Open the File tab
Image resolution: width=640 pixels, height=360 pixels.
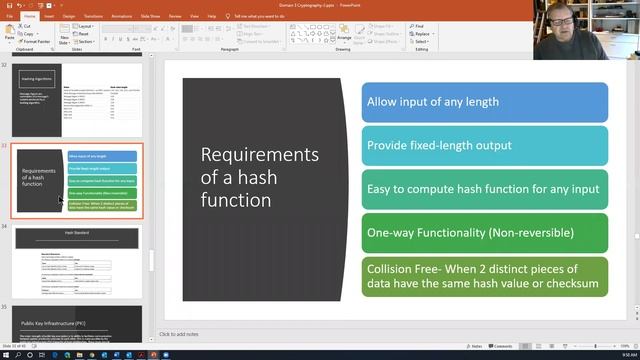9,16
